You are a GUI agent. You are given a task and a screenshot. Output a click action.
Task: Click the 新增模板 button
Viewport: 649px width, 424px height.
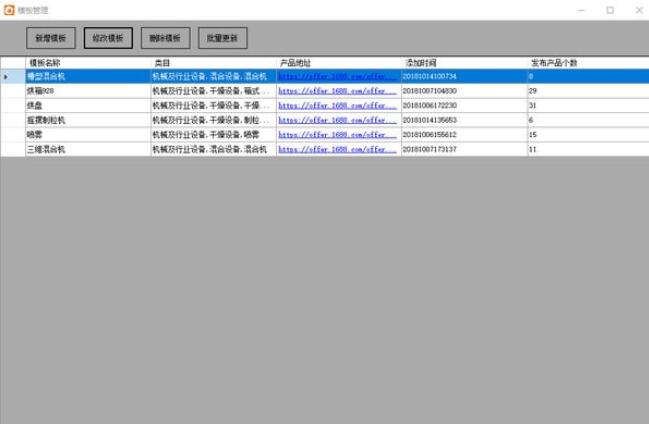click(x=50, y=39)
